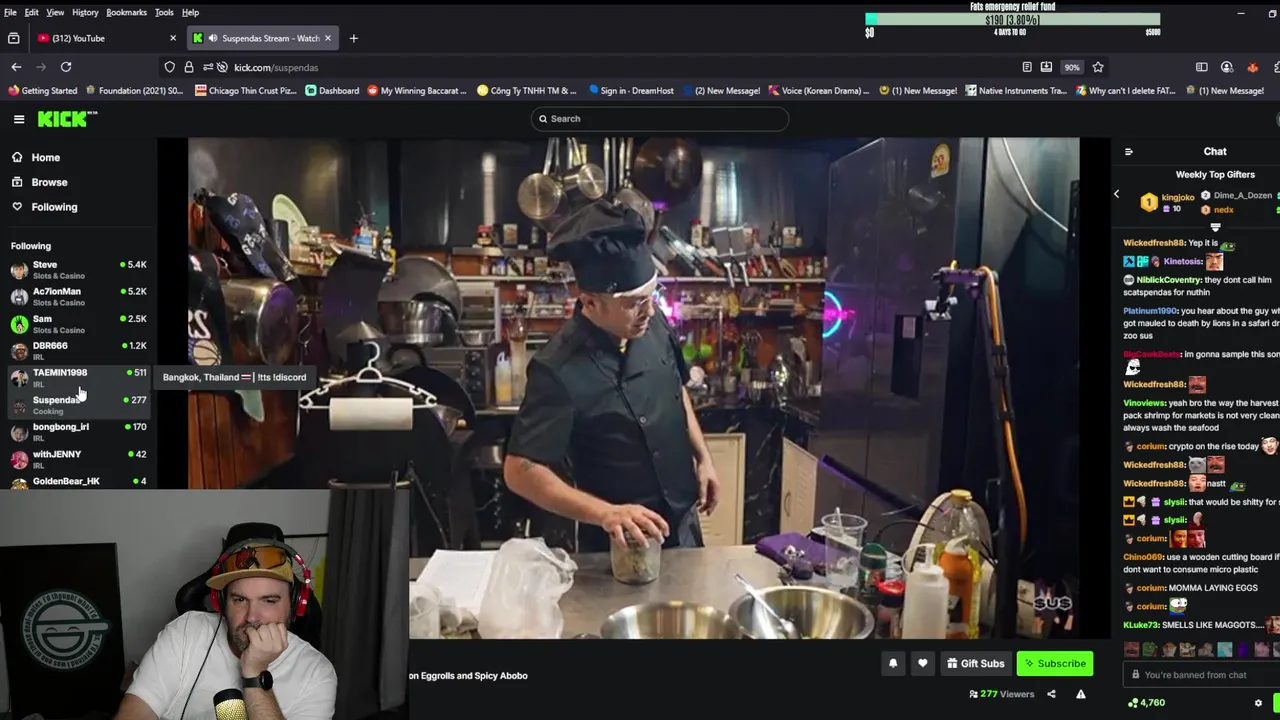Follow the channel with the heart icon
The width and height of the screenshot is (1280, 720).
922,663
